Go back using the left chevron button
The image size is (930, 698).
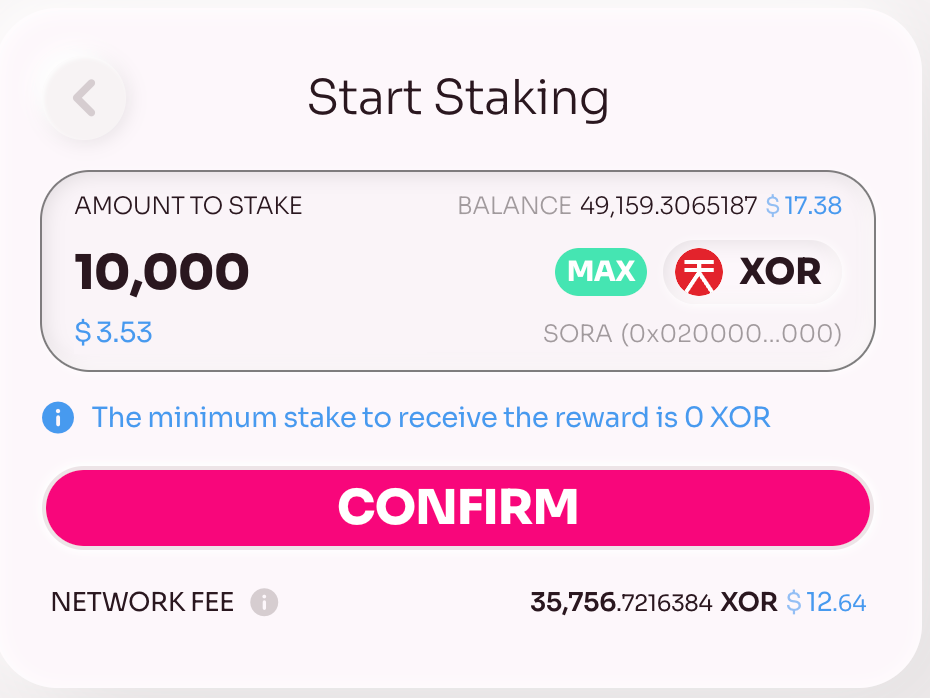point(85,98)
